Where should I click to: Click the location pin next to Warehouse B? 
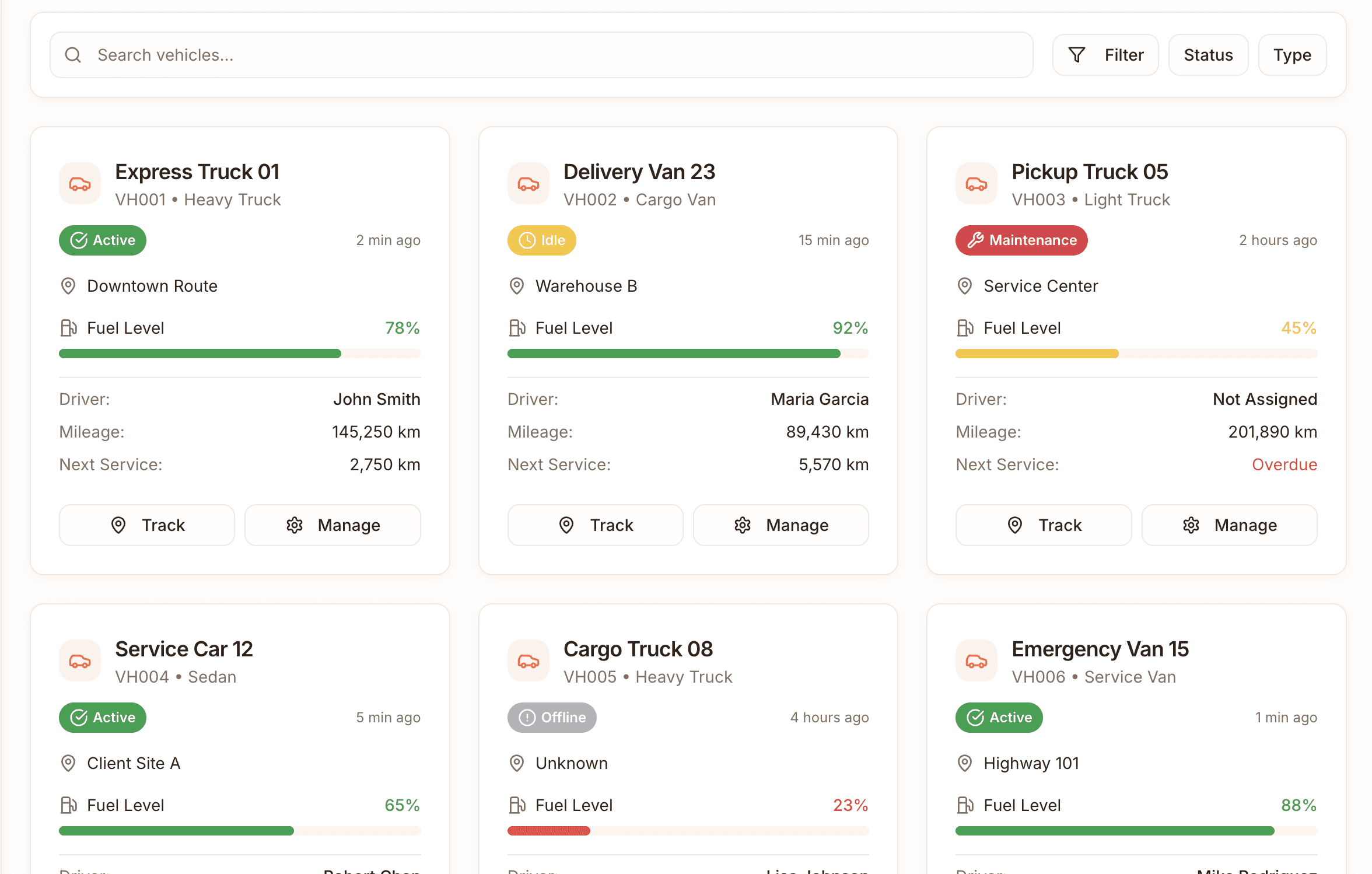click(x=516, y=286)
